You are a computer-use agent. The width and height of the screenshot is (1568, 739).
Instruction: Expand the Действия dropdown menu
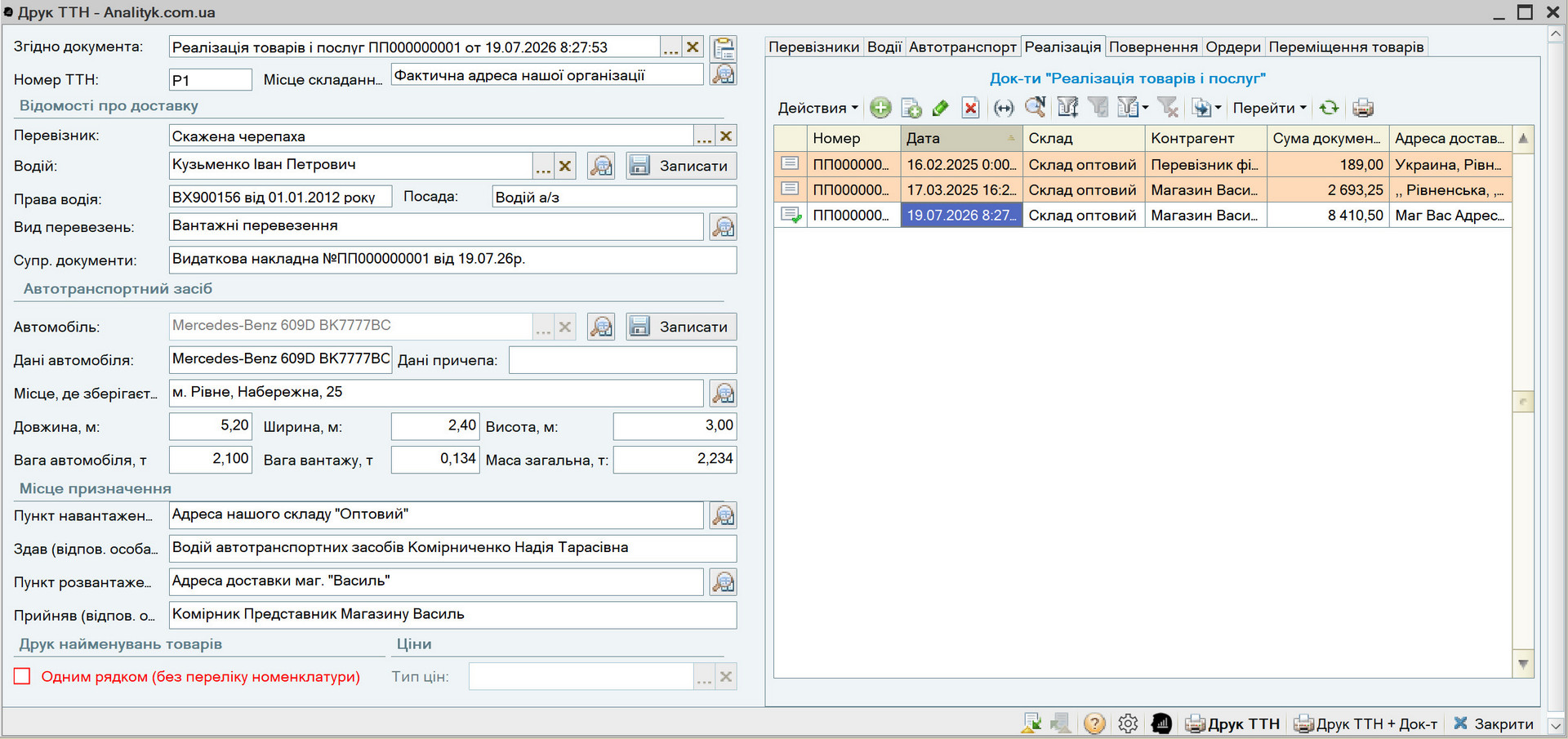click(x=817, y=108)
